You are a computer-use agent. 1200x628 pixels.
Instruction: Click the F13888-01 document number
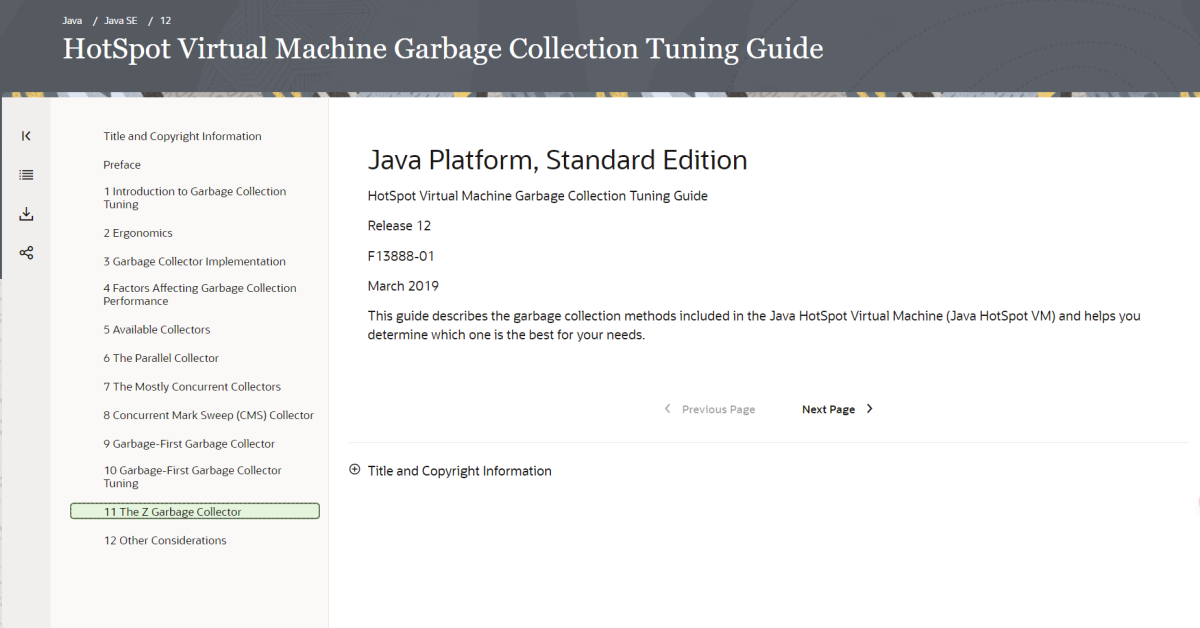[x=401, y=256]
